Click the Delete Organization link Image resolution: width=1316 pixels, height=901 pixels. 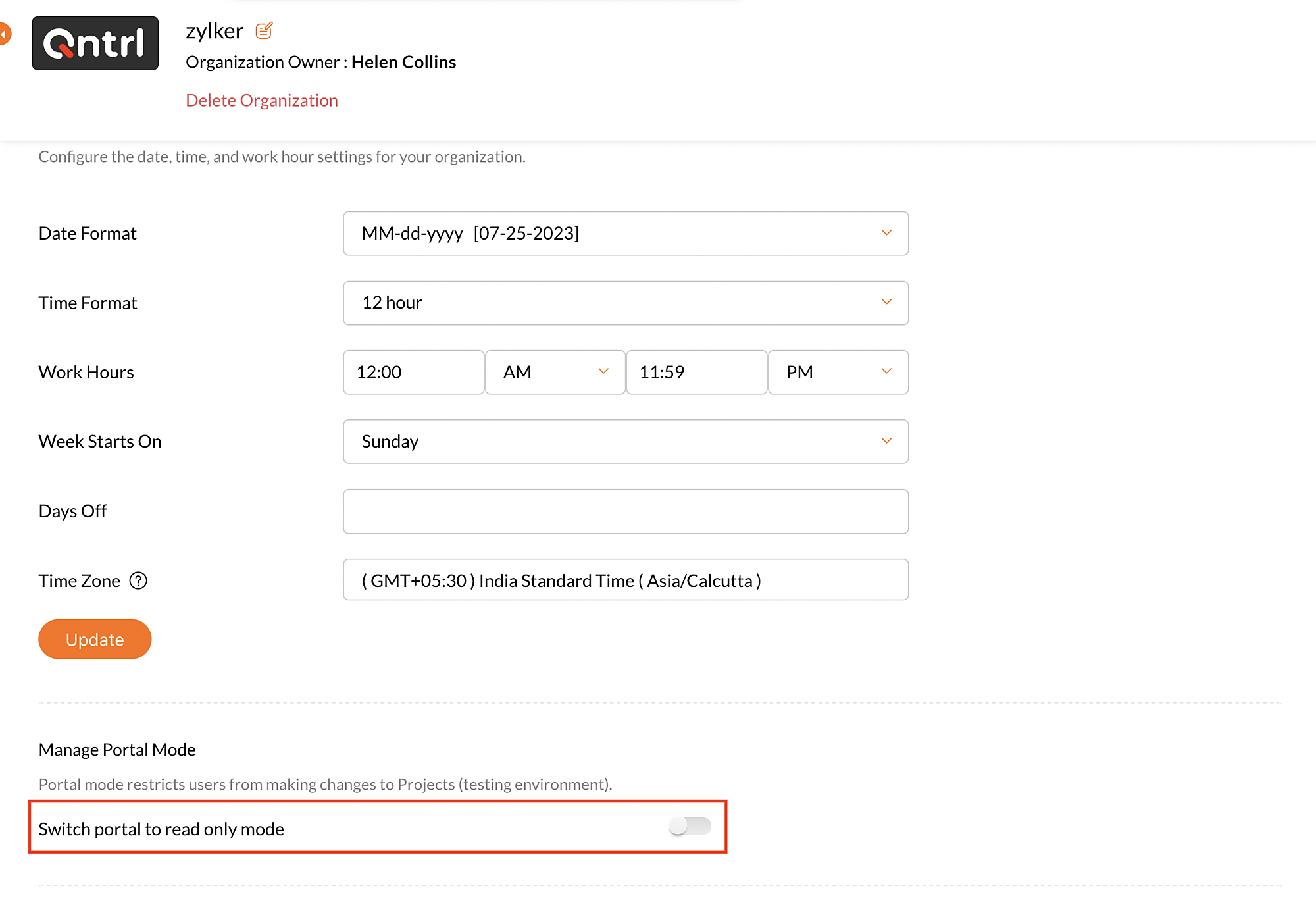coord(262,101)
